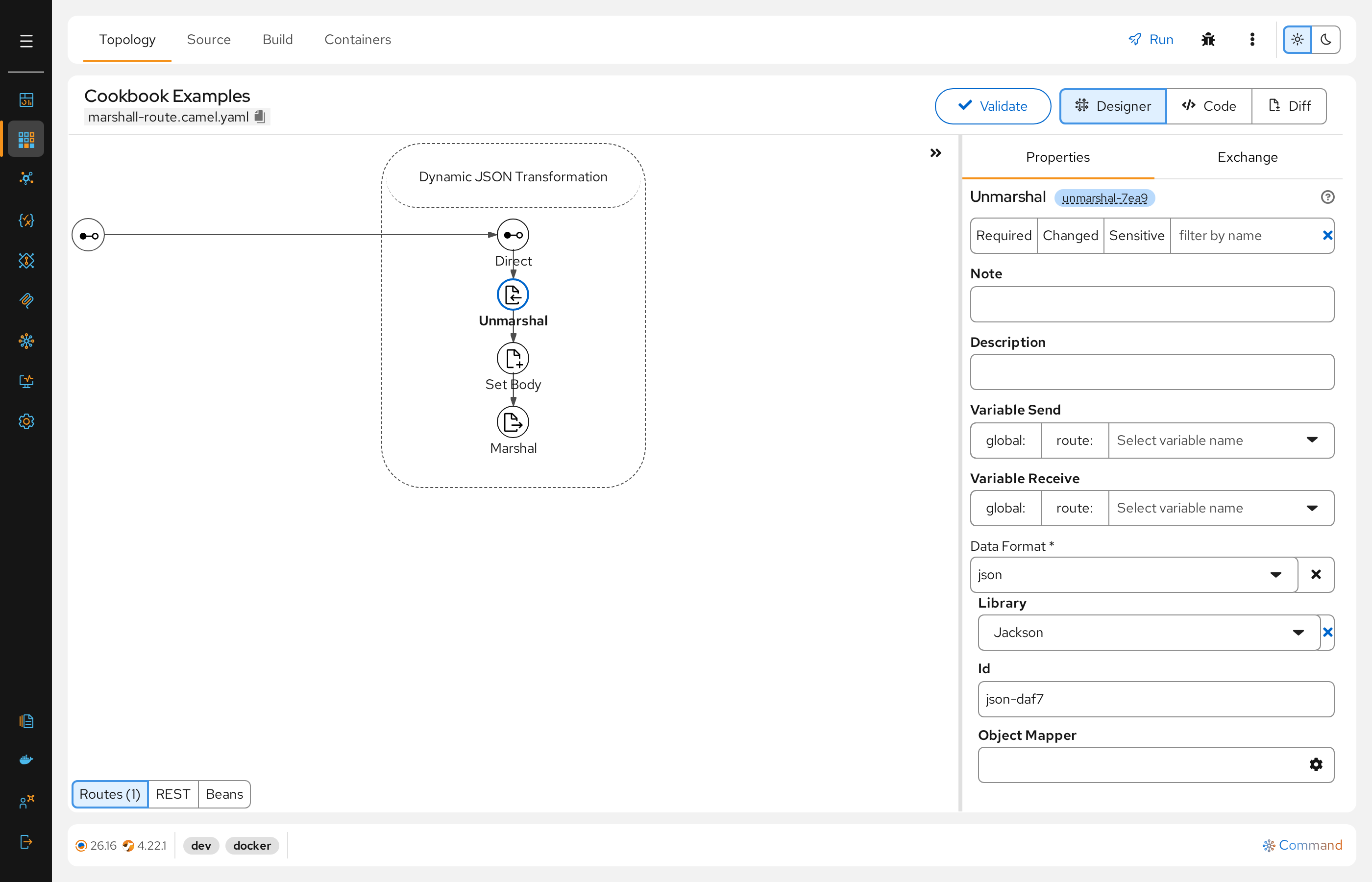Open the Exchange tab
This screenshot has height=882, width=1372.
pyautogui.click(x=1247, y=157)
